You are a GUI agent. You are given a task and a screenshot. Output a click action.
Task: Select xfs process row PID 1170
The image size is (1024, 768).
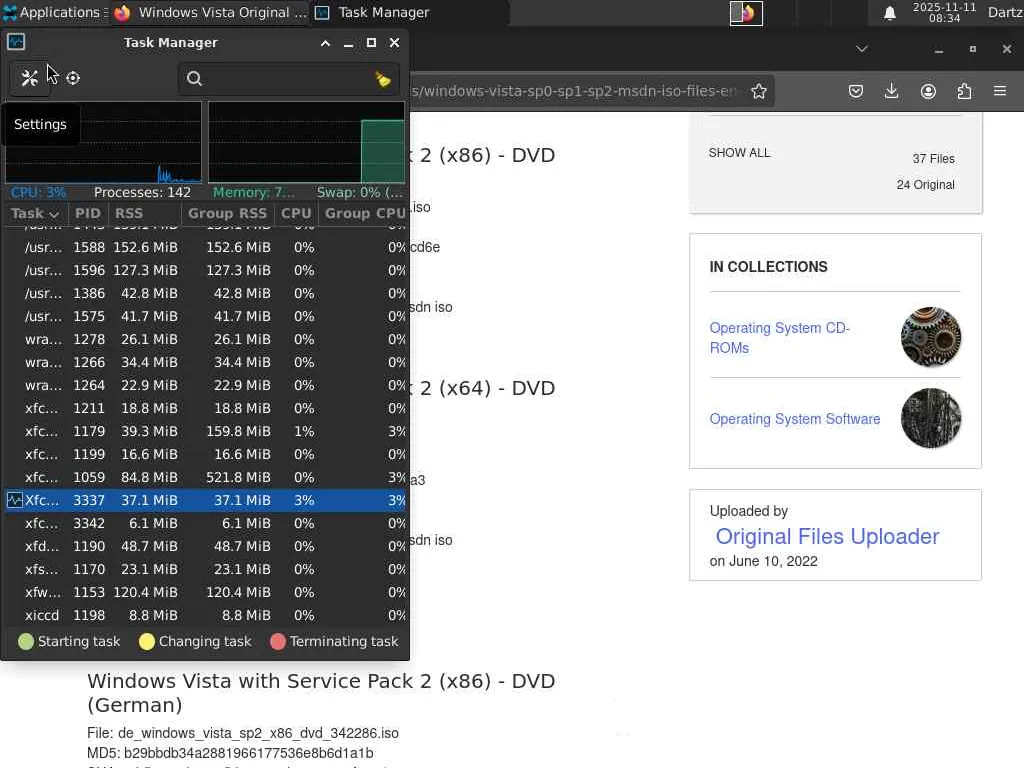206,569
